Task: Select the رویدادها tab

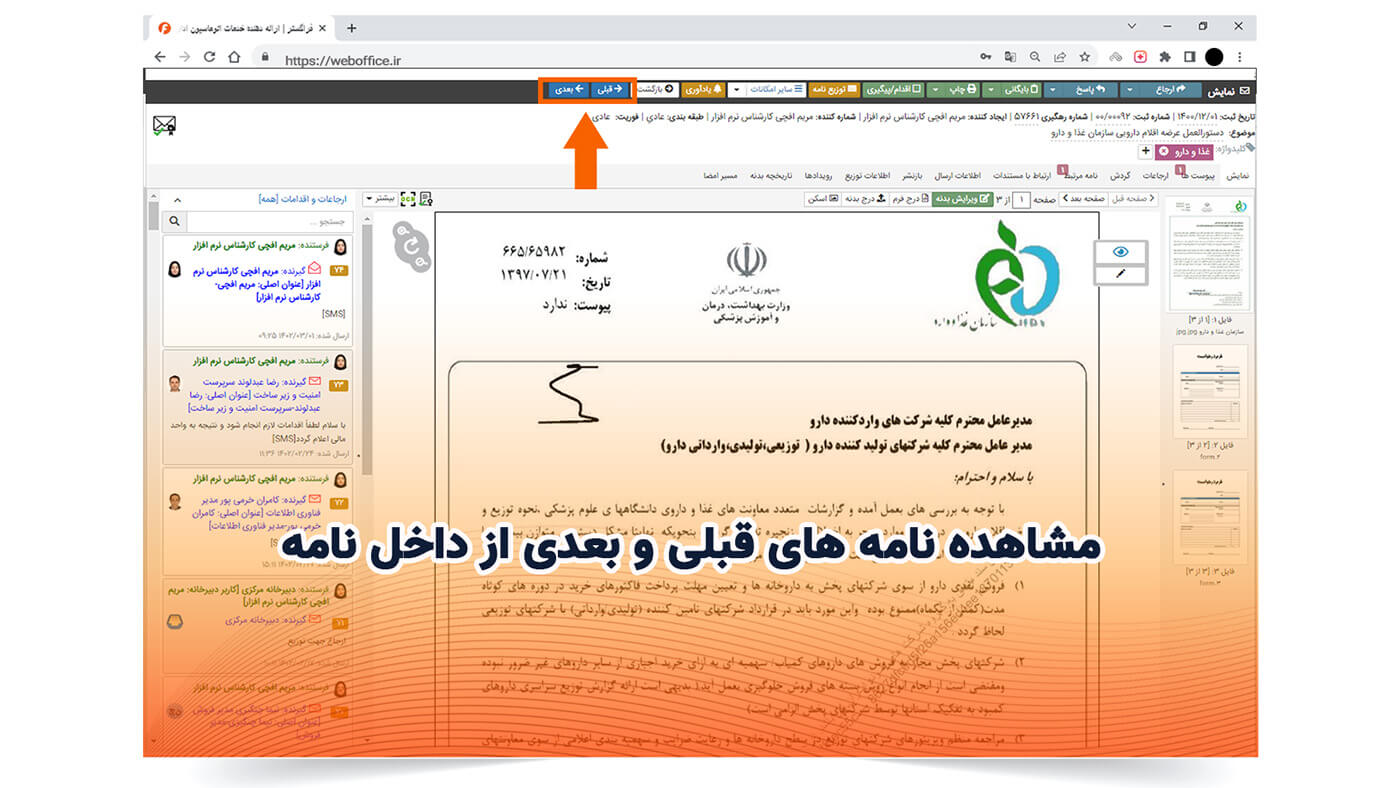Action: [x=818, y=176]
